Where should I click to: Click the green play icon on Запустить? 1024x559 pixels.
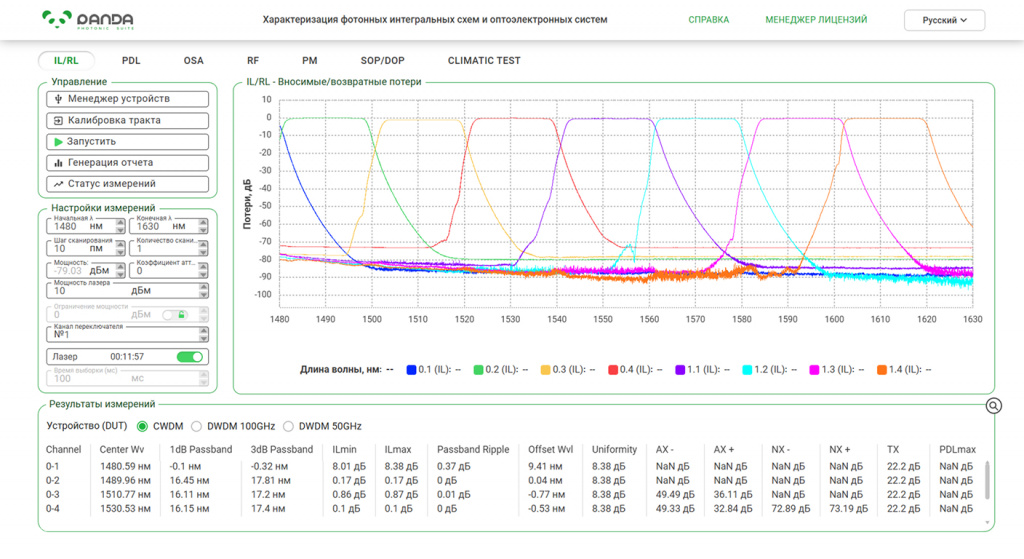(x=58, y=142)
